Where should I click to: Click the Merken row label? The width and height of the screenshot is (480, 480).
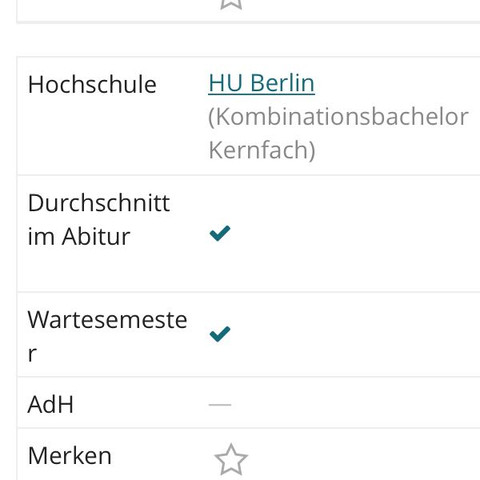click(x=70, y=456)
